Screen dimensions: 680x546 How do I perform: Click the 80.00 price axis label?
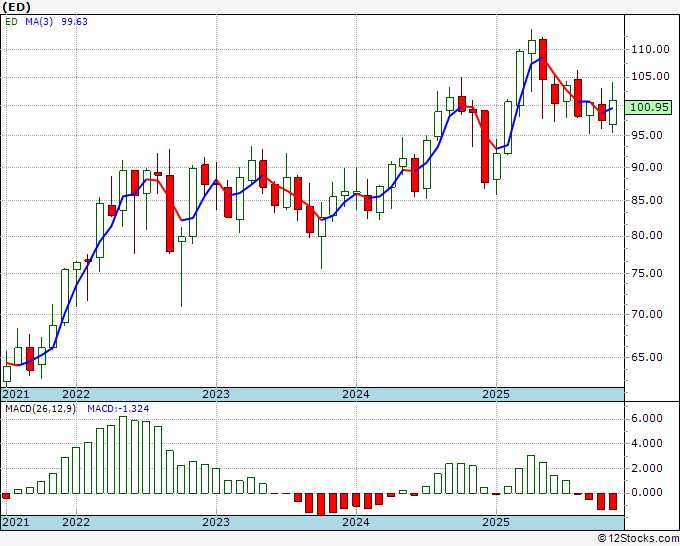tap(647, 235)
